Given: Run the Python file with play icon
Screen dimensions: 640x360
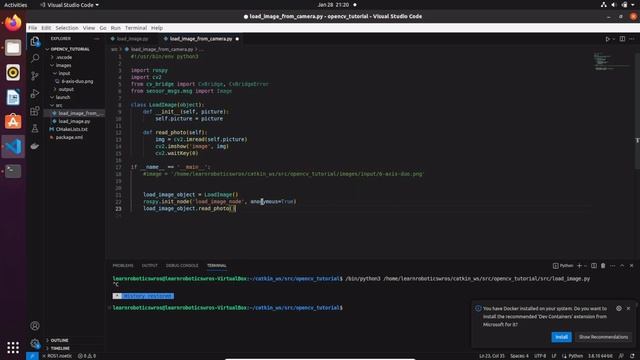Looking at the screenshot, I should point(607,39).
